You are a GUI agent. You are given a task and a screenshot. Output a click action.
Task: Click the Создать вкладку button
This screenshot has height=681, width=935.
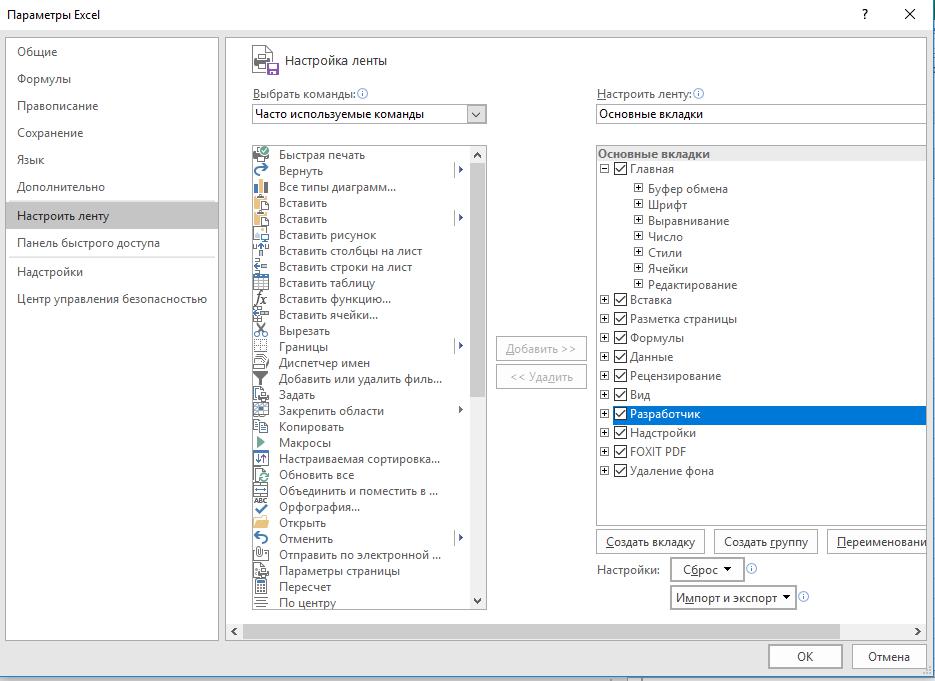pyautogui.click(x=650, y=542)
